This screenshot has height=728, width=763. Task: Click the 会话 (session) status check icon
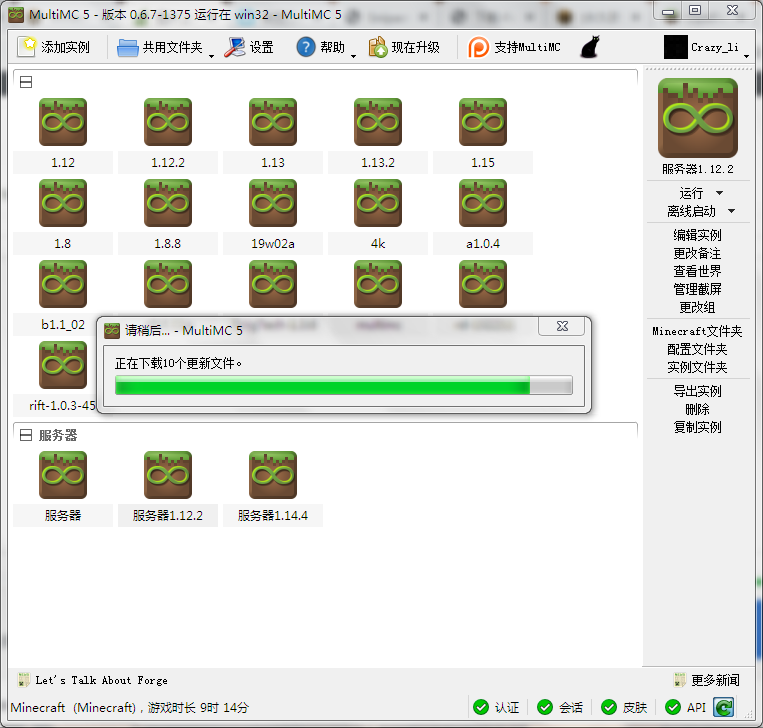tap(545, 707)
